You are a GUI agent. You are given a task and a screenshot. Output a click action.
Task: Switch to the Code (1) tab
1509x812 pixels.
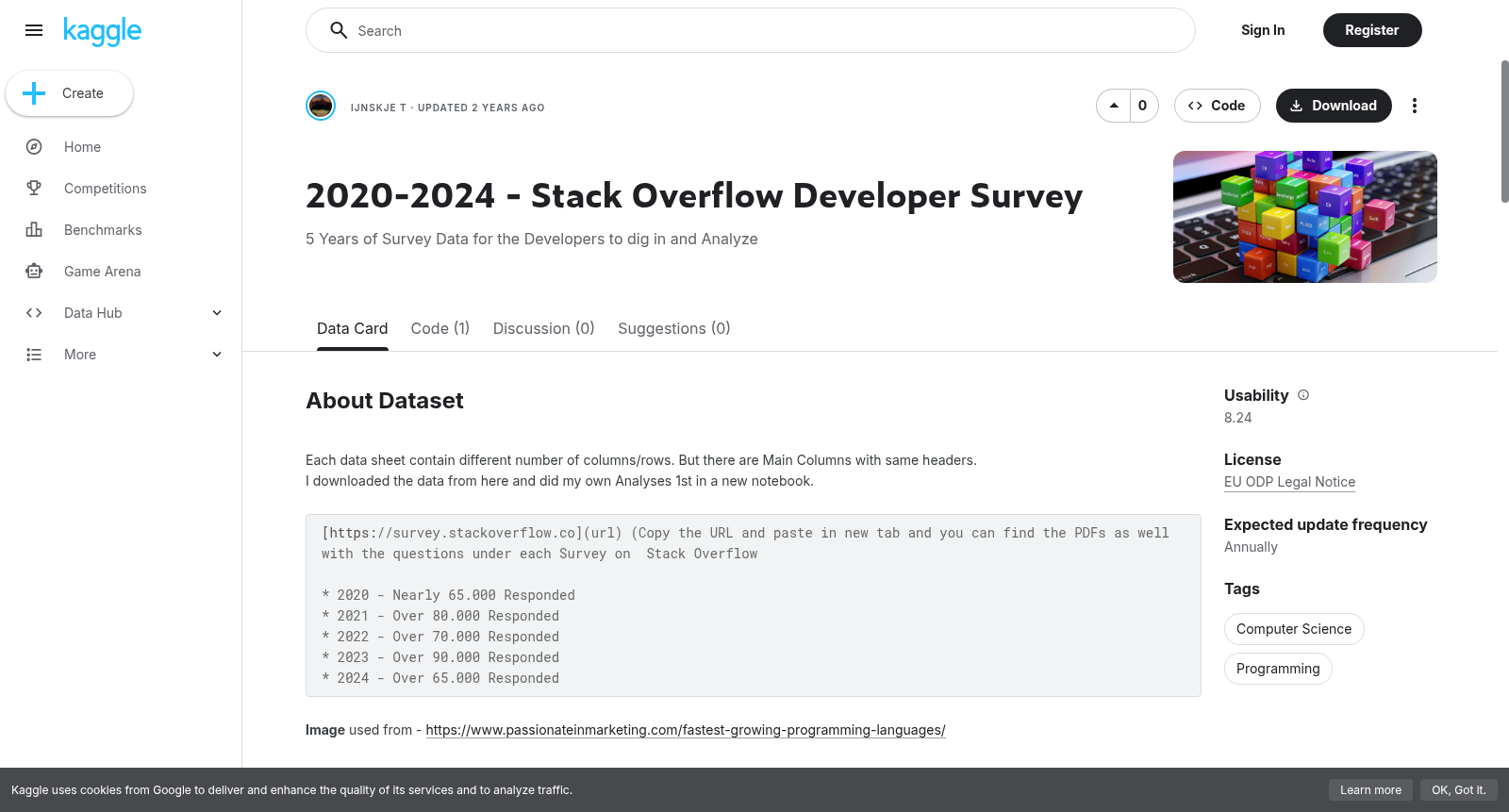coord(440,328)
